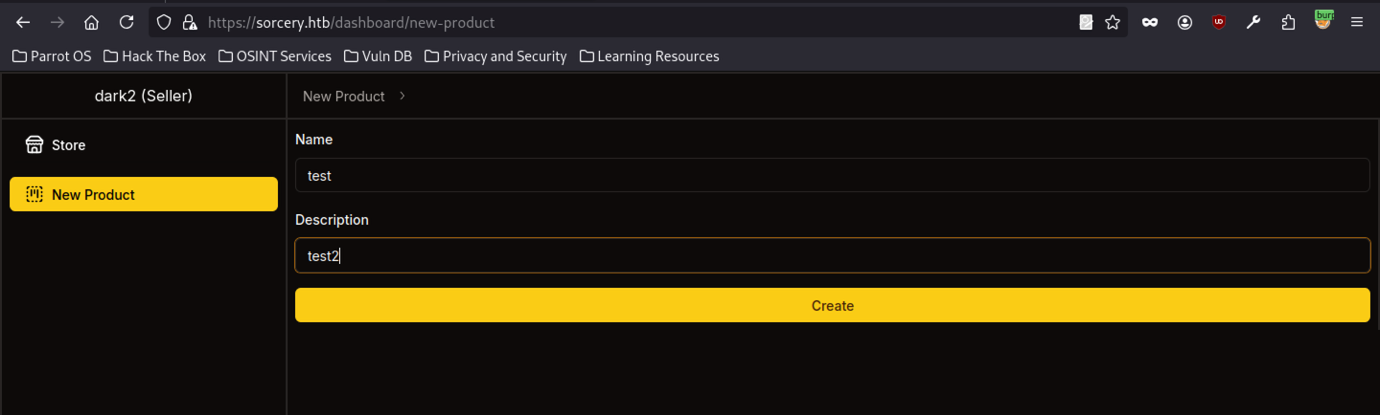
Task: Open the wrench developer tools icon
Action: point(1253,22)
